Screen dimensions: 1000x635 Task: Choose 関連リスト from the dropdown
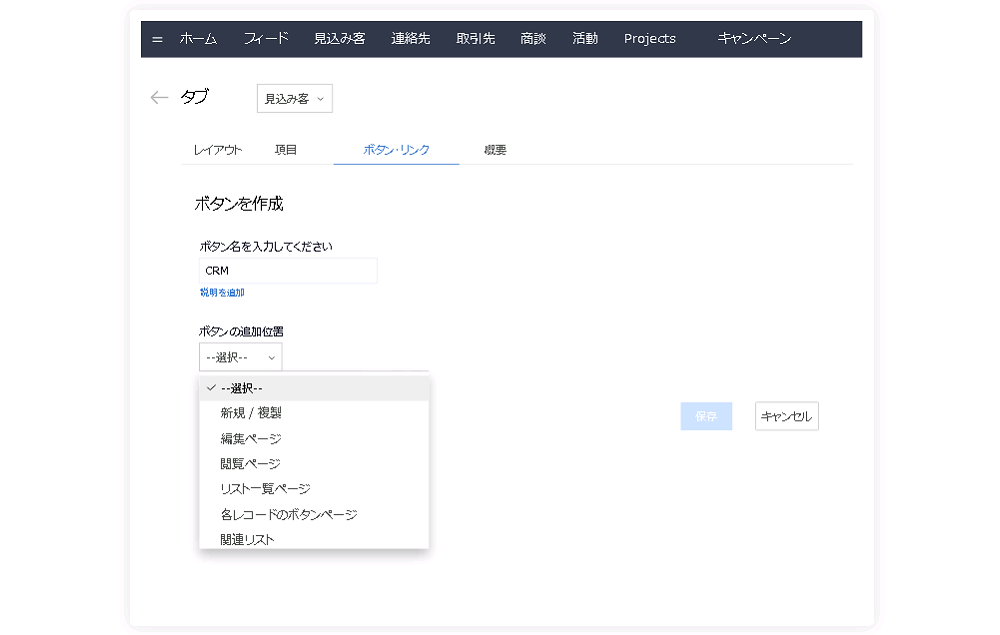[x=314, y=539]
